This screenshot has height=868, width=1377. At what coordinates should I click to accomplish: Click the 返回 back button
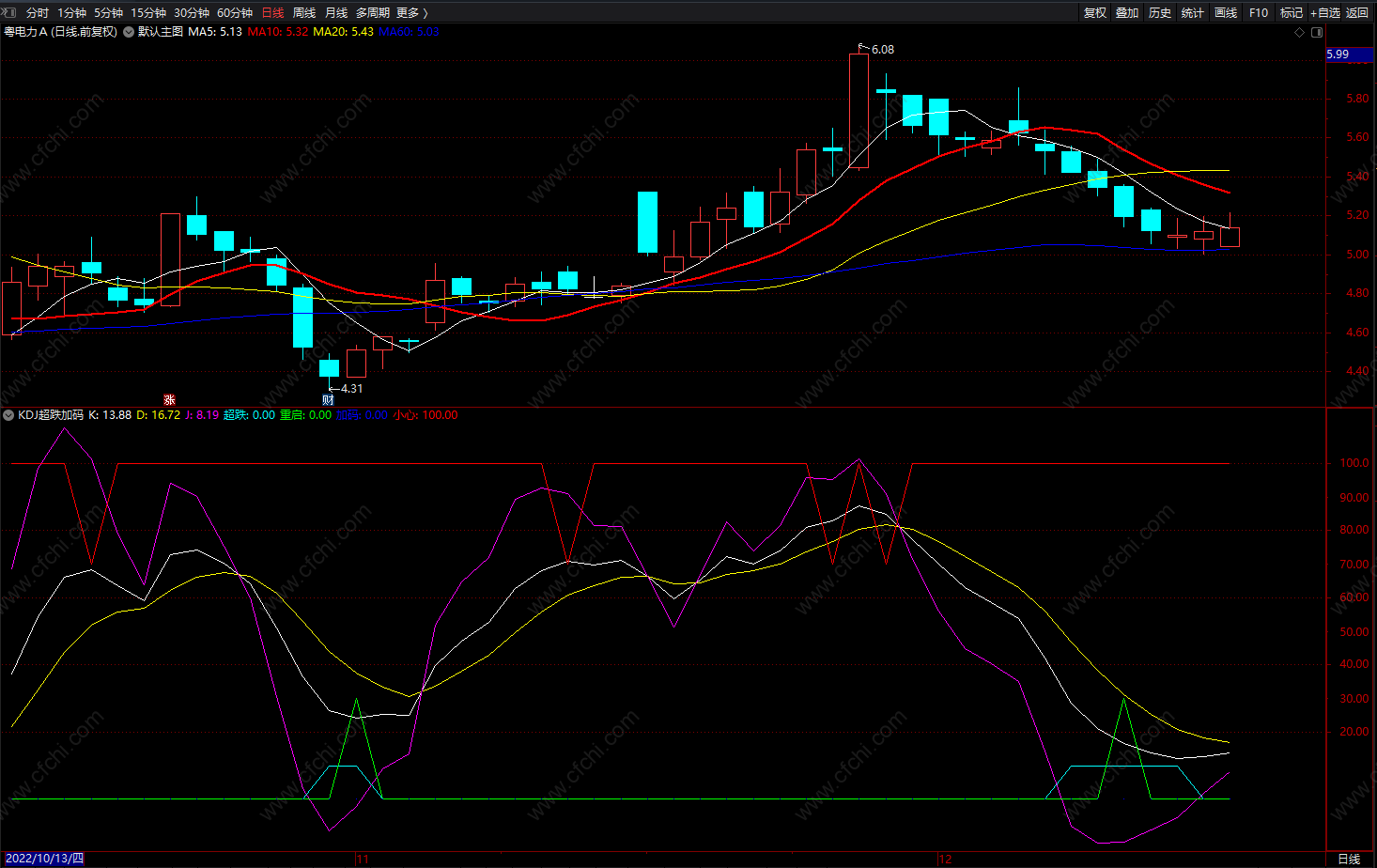point(1357,12)
